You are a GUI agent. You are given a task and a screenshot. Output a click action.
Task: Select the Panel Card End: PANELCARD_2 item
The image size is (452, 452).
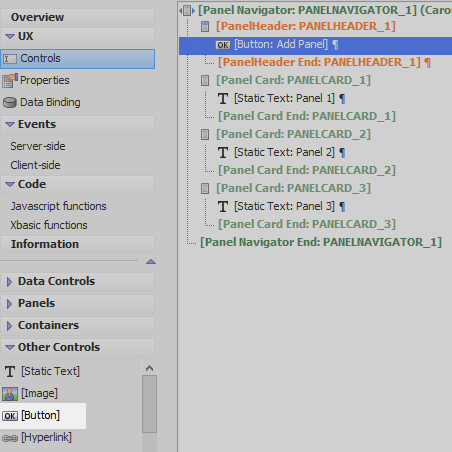click(307, 170)
